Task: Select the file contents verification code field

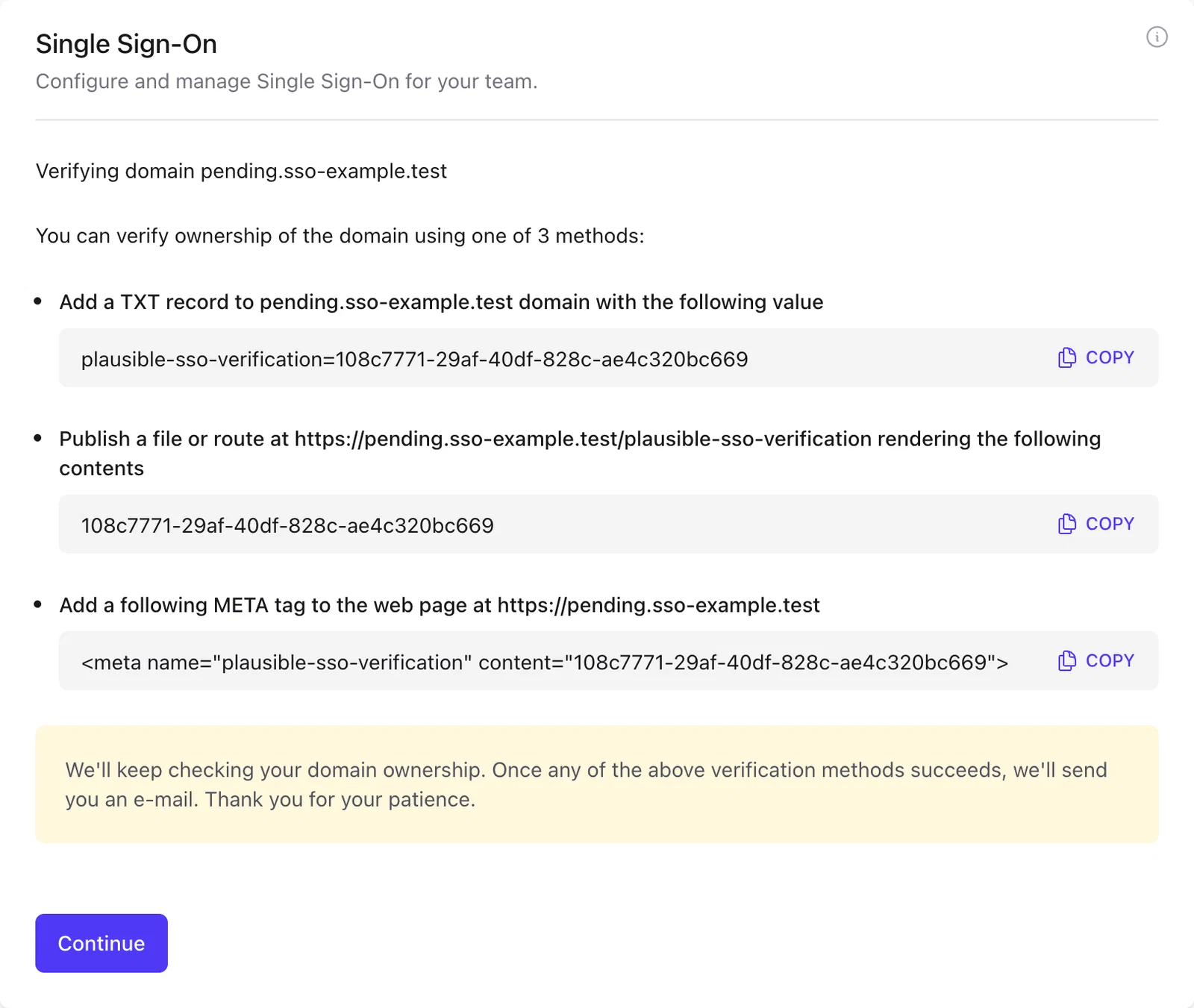Action: pyautogui.click(x=609, y=524)
